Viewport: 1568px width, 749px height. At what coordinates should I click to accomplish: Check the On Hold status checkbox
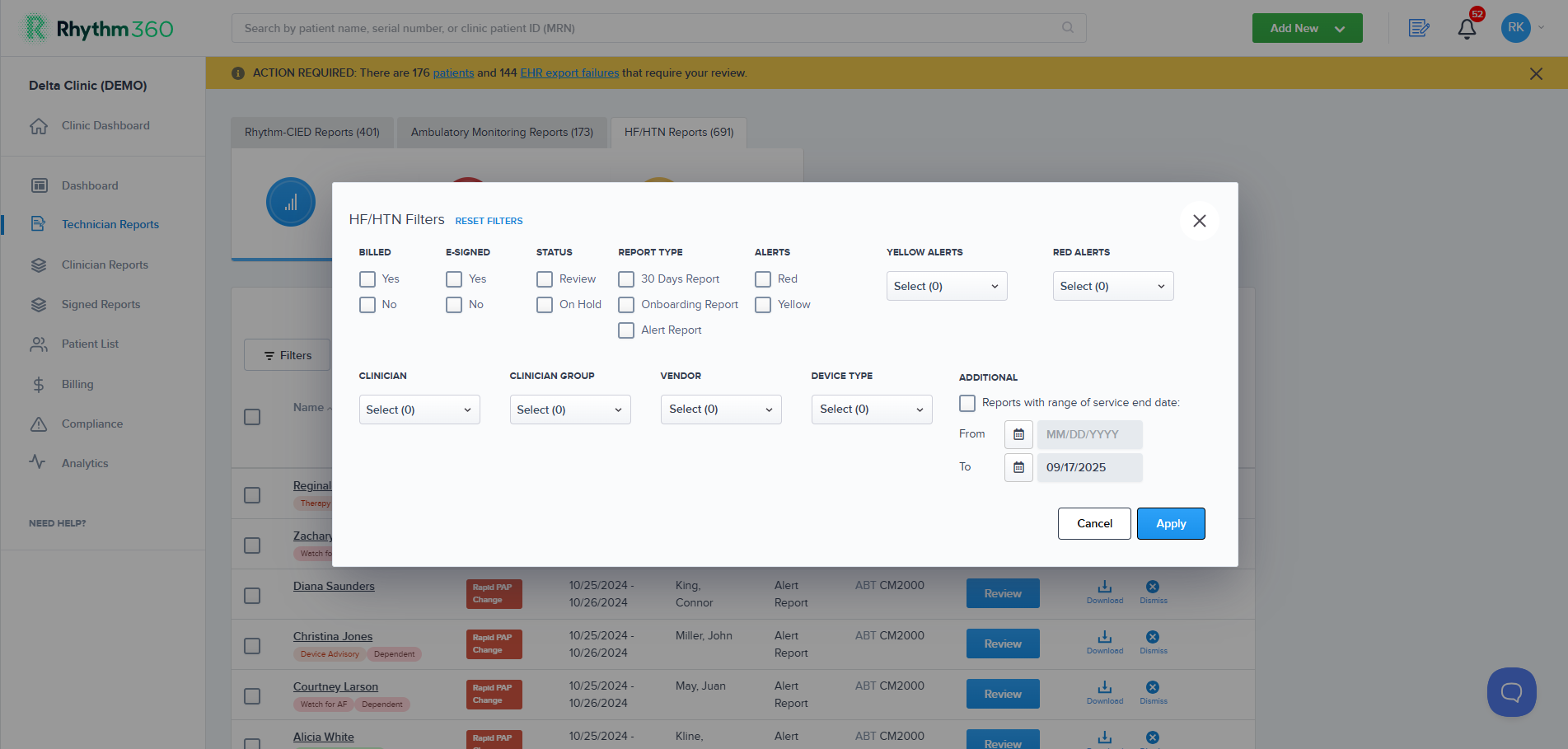545,305
